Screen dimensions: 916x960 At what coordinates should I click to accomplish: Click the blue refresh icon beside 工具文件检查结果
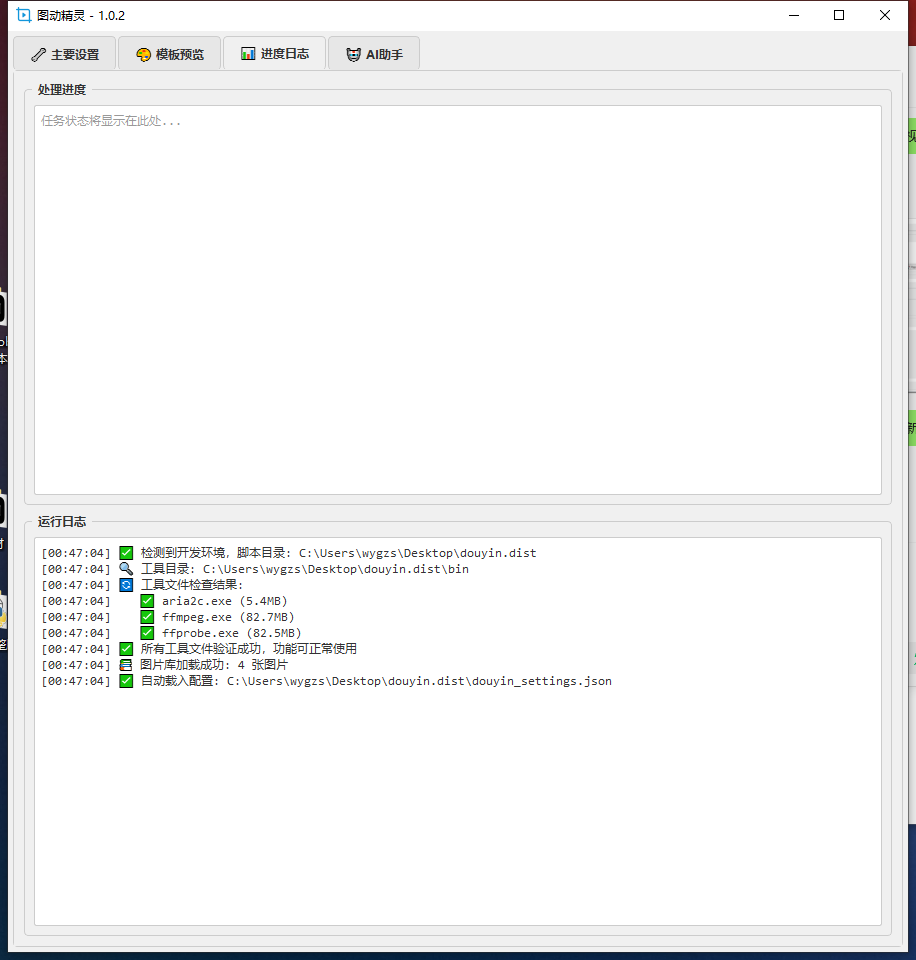click(x=126, y=585)
